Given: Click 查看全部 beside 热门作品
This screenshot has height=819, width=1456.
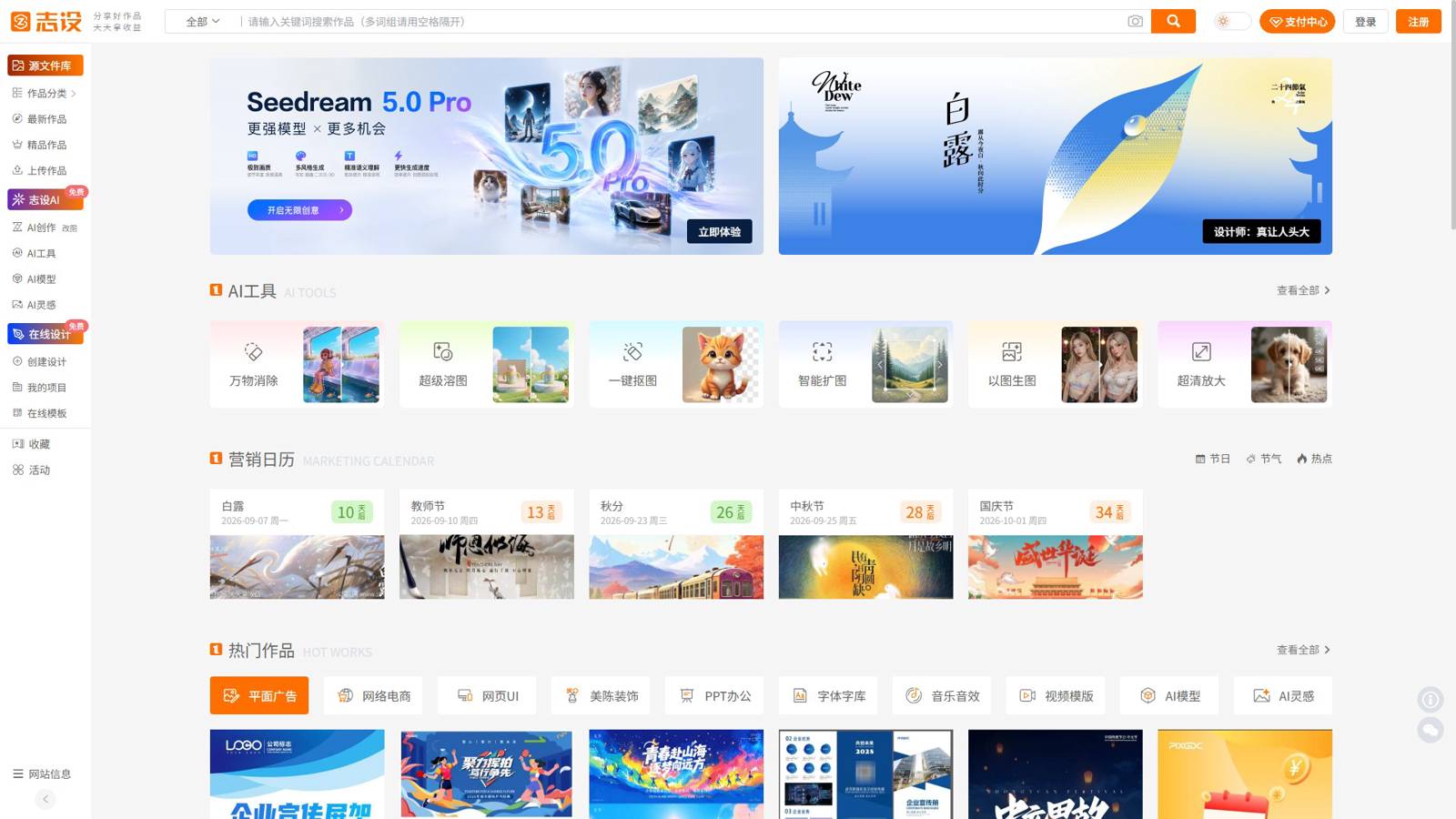Looking at the screenshot, I should pos(1303,650).
